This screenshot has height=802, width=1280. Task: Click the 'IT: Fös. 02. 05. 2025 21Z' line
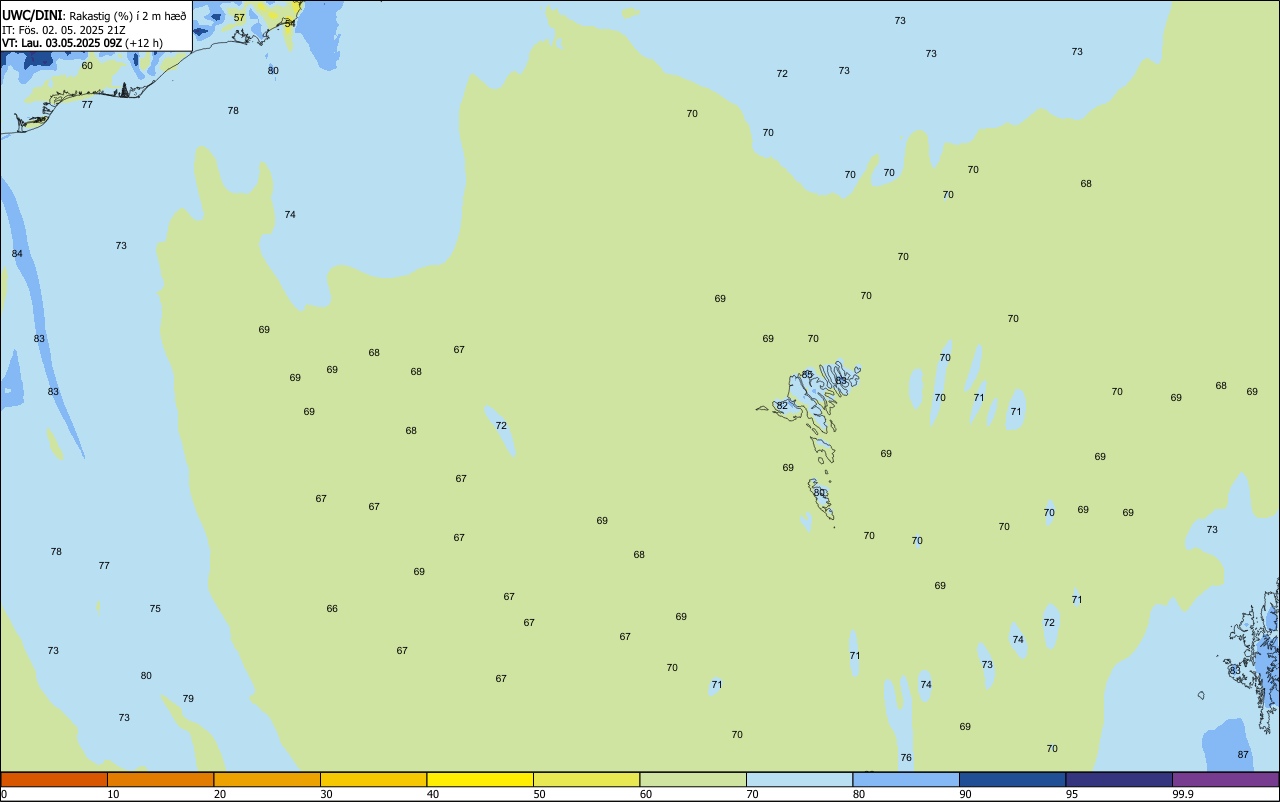click(x=64, y=30)
